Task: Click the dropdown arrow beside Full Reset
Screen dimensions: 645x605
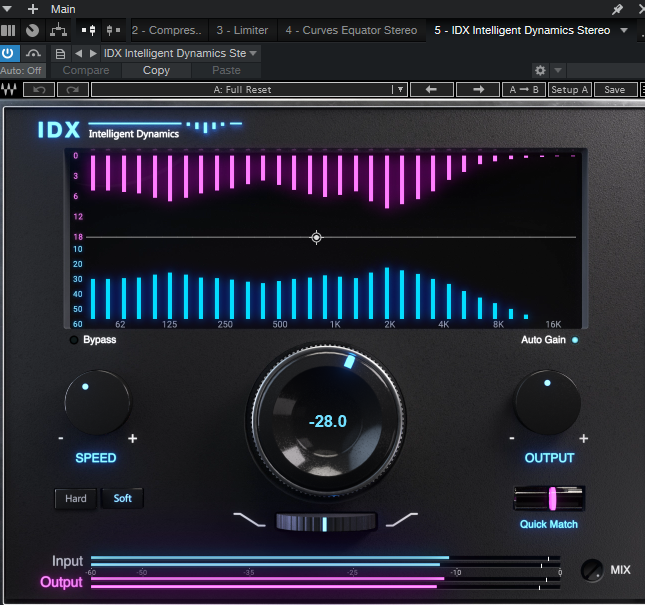Action: tap(400, 90)
